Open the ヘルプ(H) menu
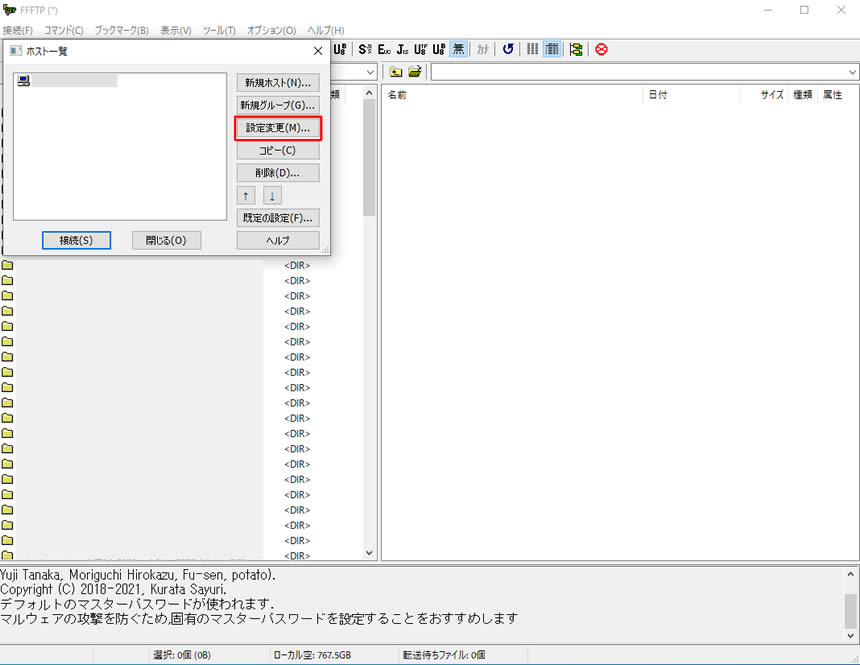The image size is (860, 665). click(326, 30)
